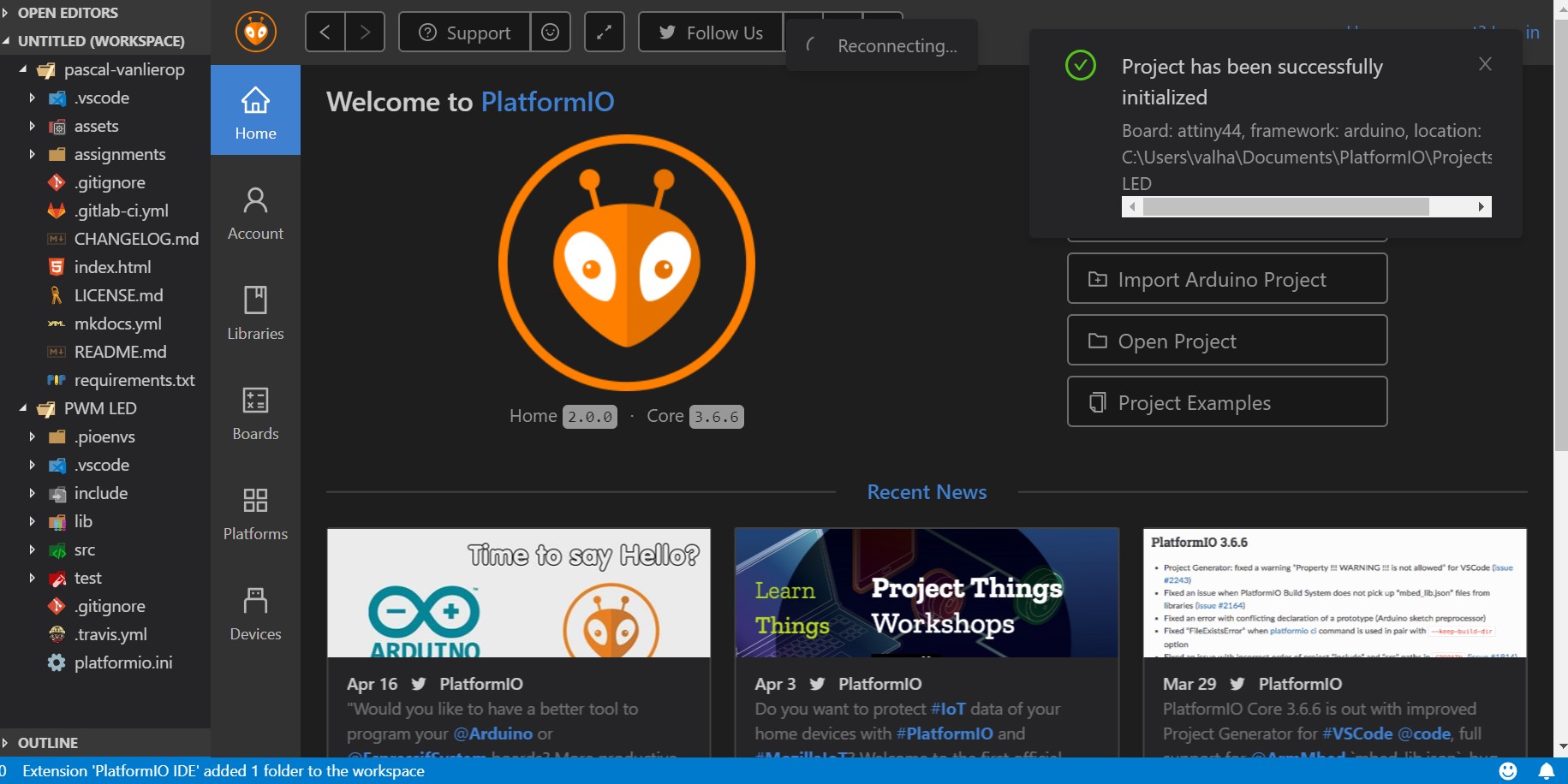Expand the test folder
Image resolution: width=1568 pixels, height=784 pixels.
tap(32, 578)
